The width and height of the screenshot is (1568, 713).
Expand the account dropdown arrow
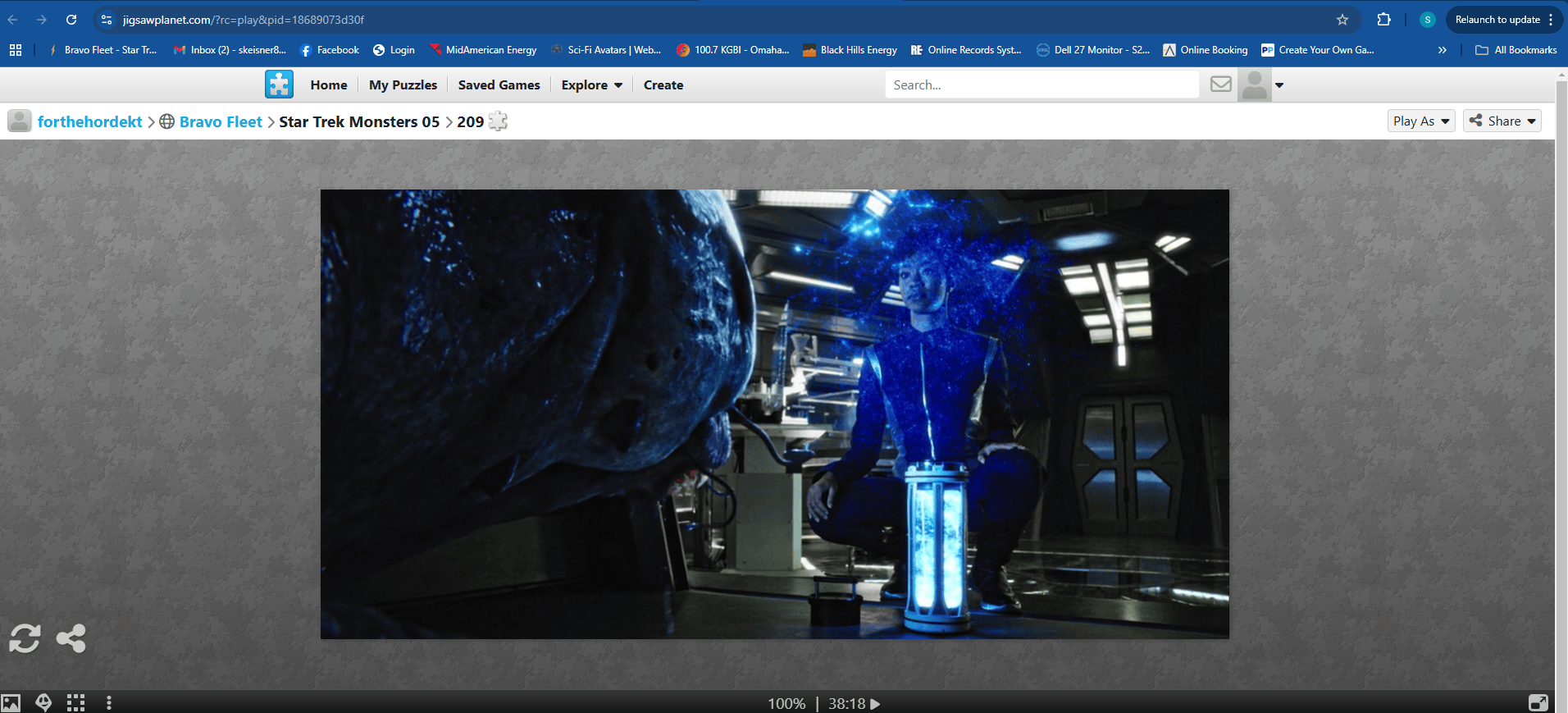(x=1279, y=85)
